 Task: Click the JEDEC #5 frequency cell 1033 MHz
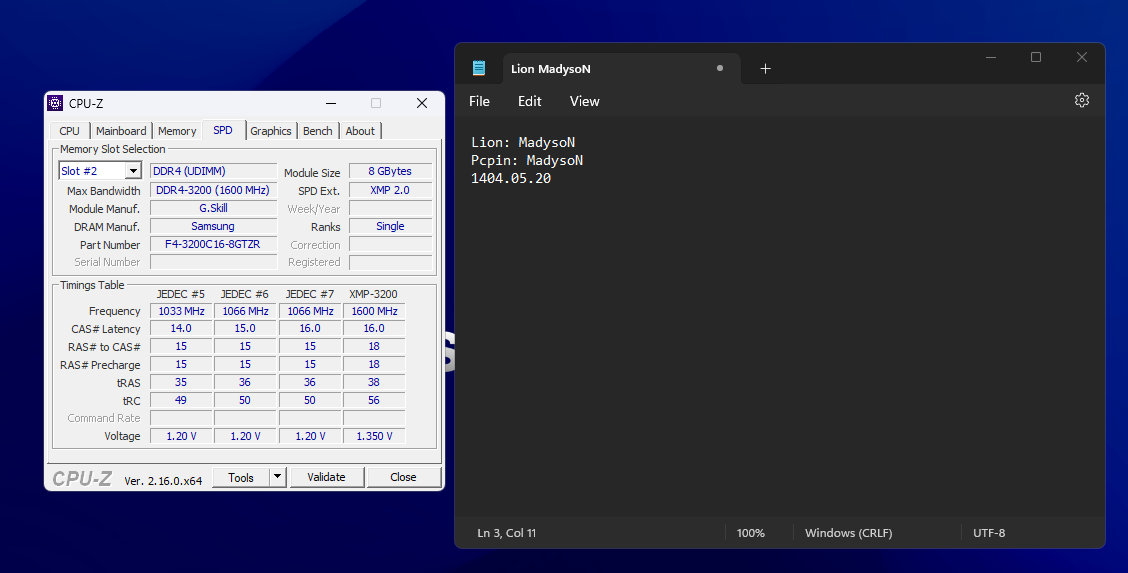pyautogui.click(x=181, y=311)
